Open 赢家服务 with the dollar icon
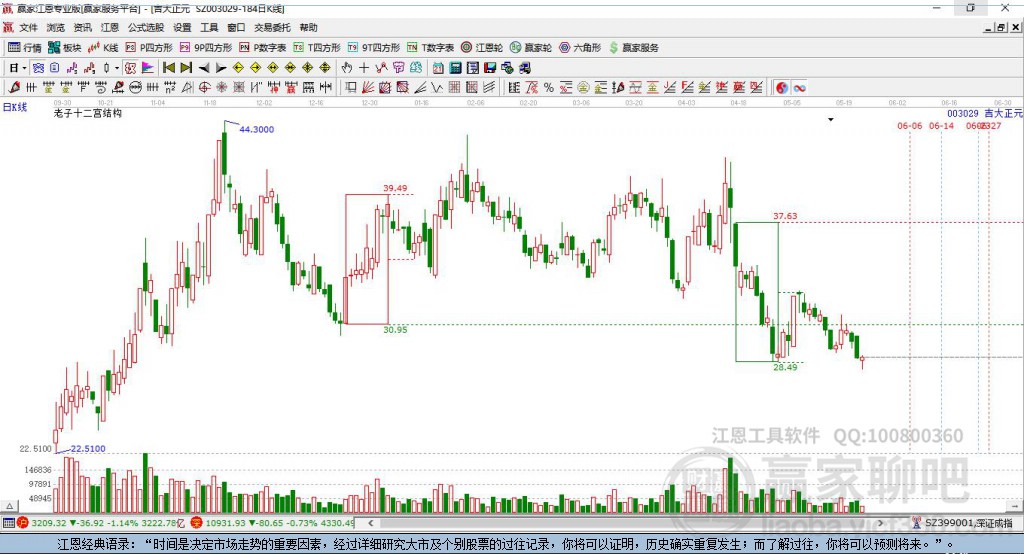Viewport: 1024px width, 554px height. click(x=633, y=48)
